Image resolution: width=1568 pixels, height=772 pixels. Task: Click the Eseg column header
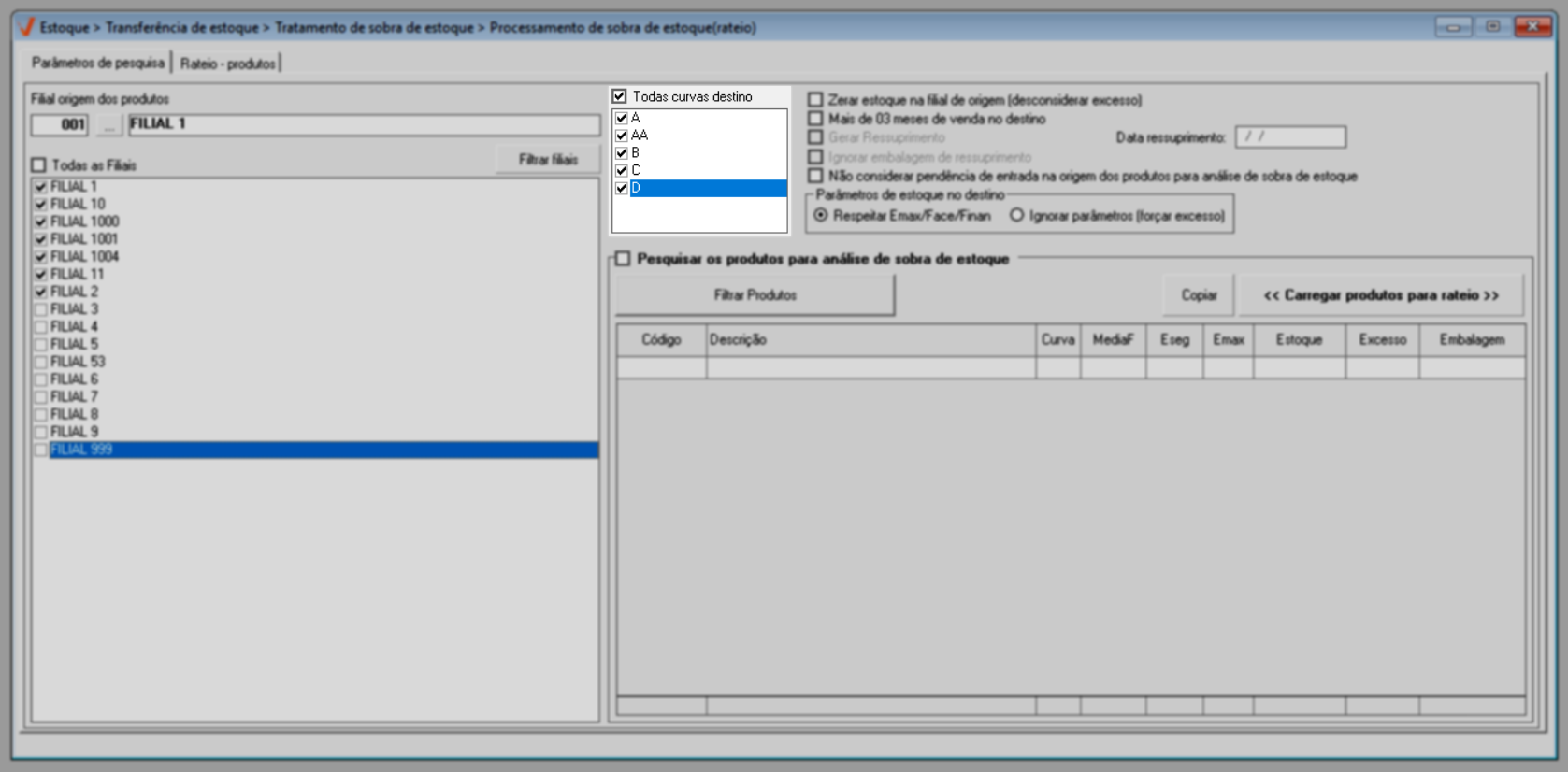1175,340
